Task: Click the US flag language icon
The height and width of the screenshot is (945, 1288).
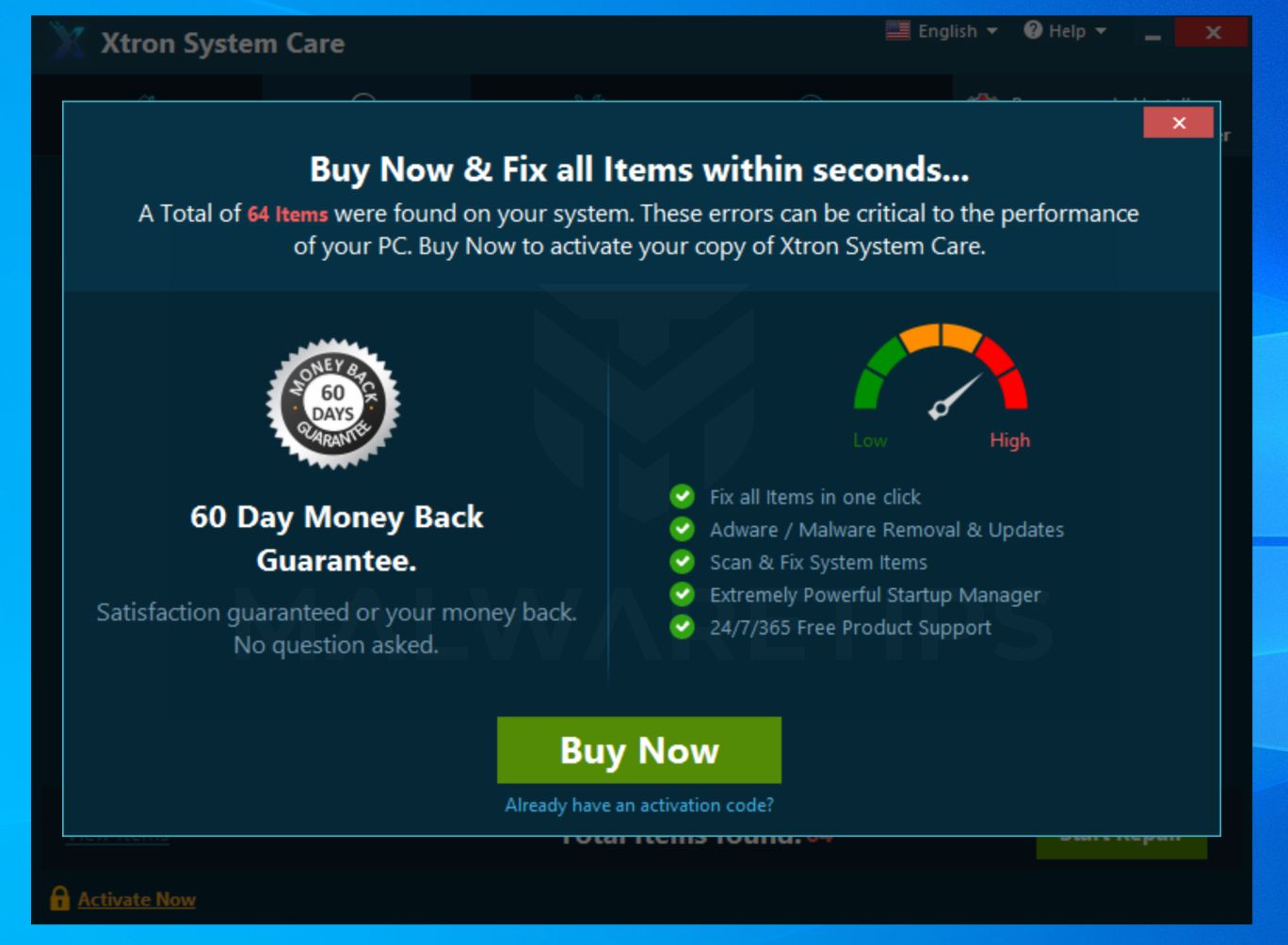Action: point(898,30)
